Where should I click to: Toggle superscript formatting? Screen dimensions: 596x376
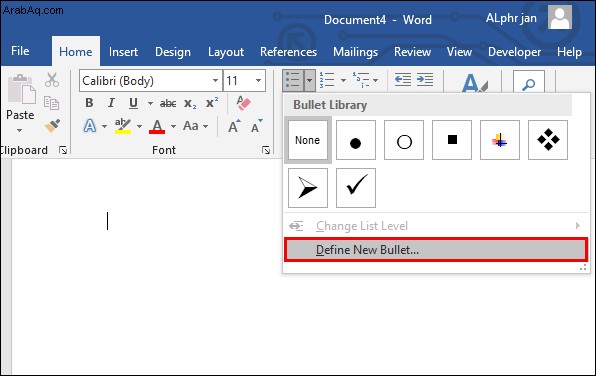(212, 103)
